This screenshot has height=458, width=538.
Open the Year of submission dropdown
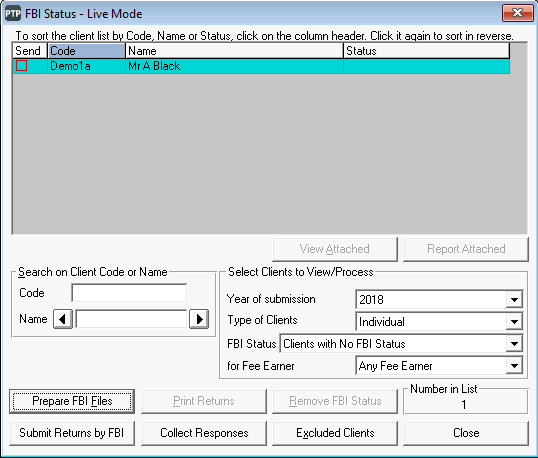[x=514, y=300]
